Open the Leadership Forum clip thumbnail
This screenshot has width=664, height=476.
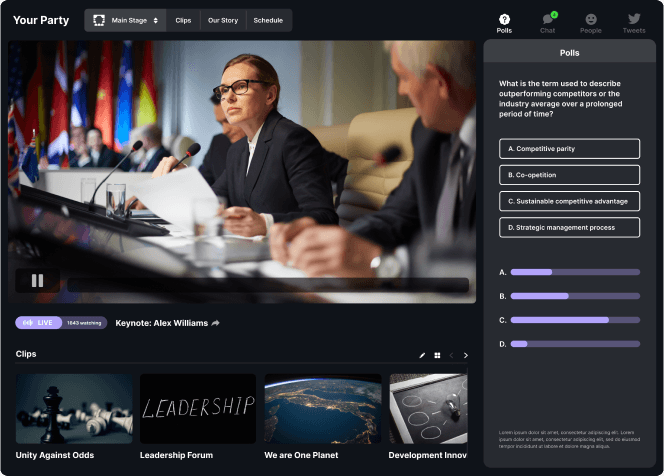[198, 409]
